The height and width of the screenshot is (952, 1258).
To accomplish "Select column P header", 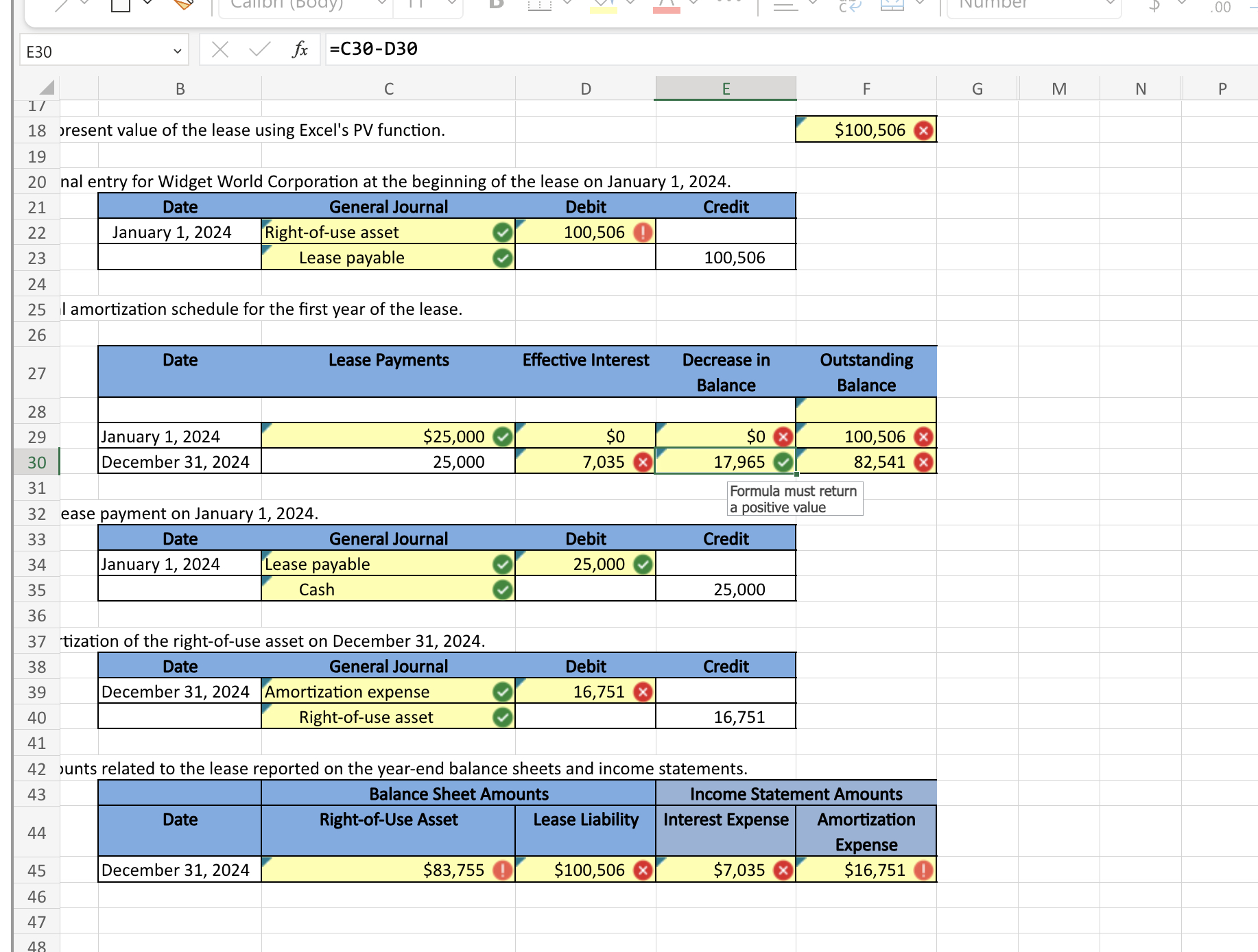I will pos(1222,88).
